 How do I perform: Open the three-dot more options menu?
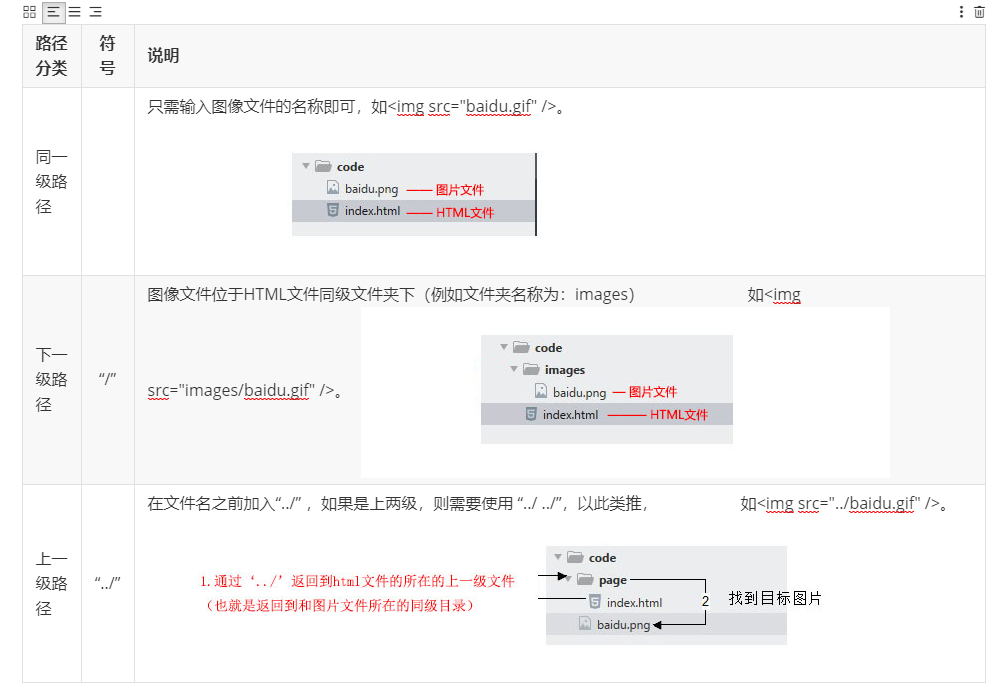coord(961,12)
